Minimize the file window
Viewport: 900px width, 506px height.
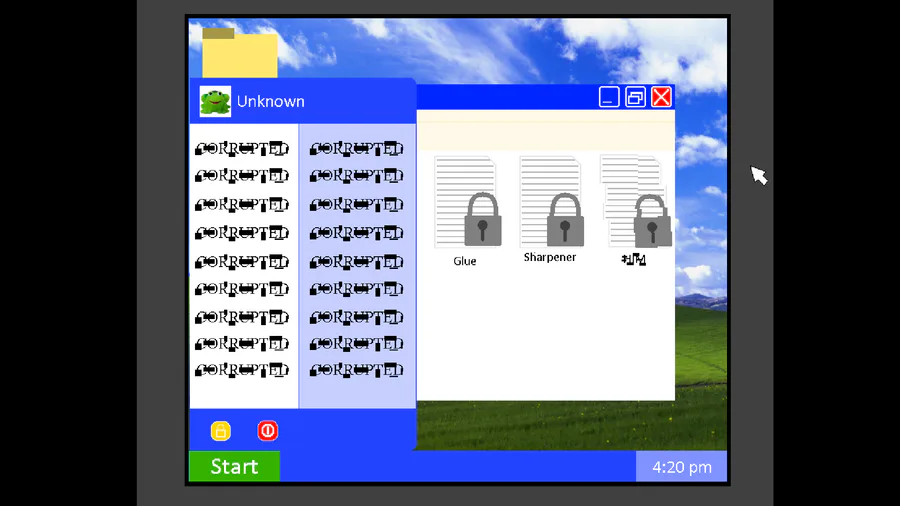click(x=609, y=98)
